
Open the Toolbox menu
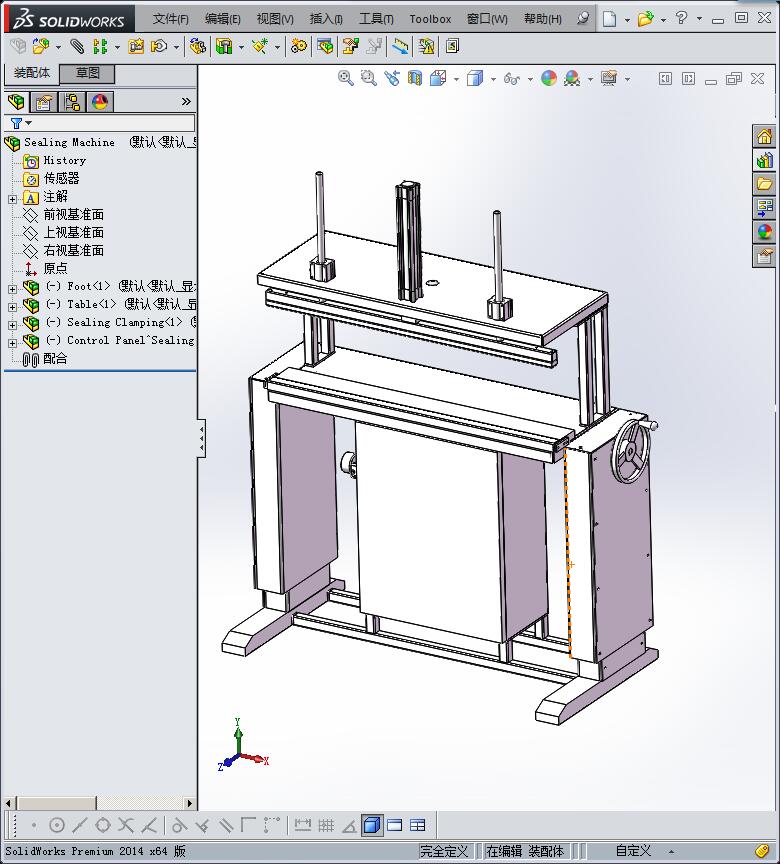(430, 19)
